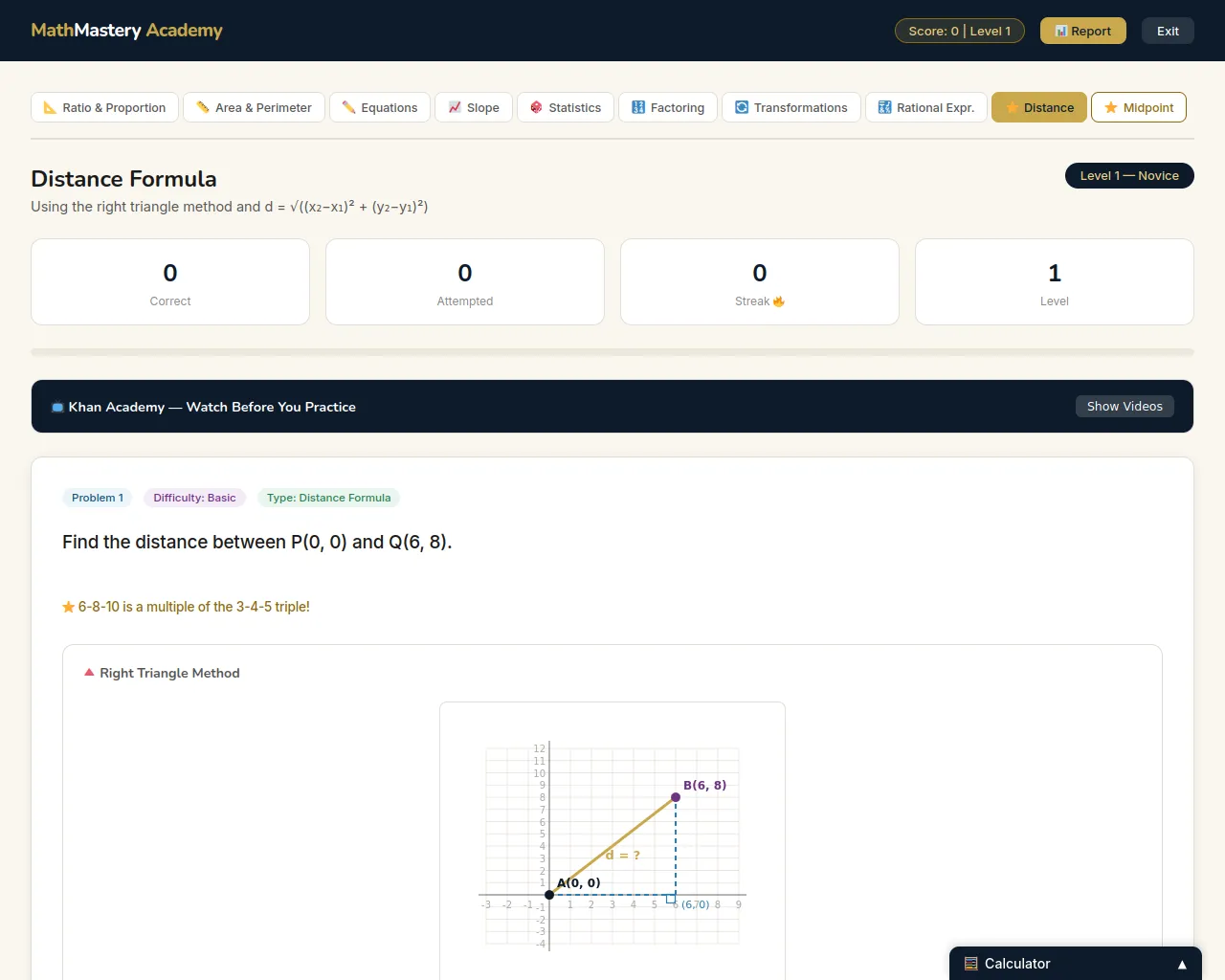Click the calculator icon in Calculator bar

971,964
